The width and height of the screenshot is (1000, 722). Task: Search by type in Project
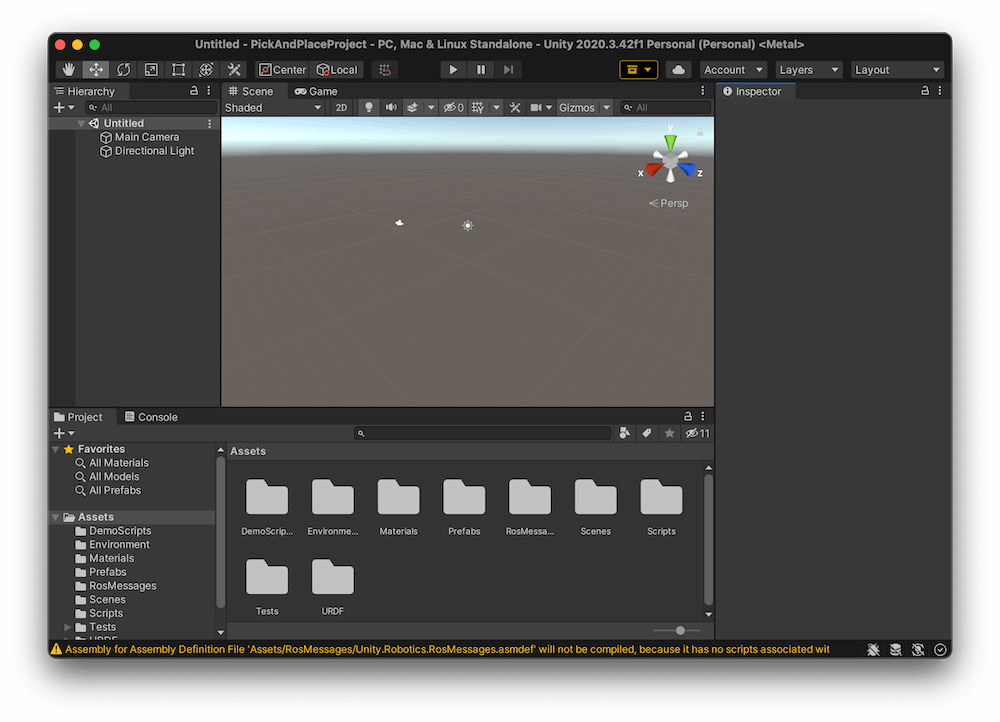point(625,434)
